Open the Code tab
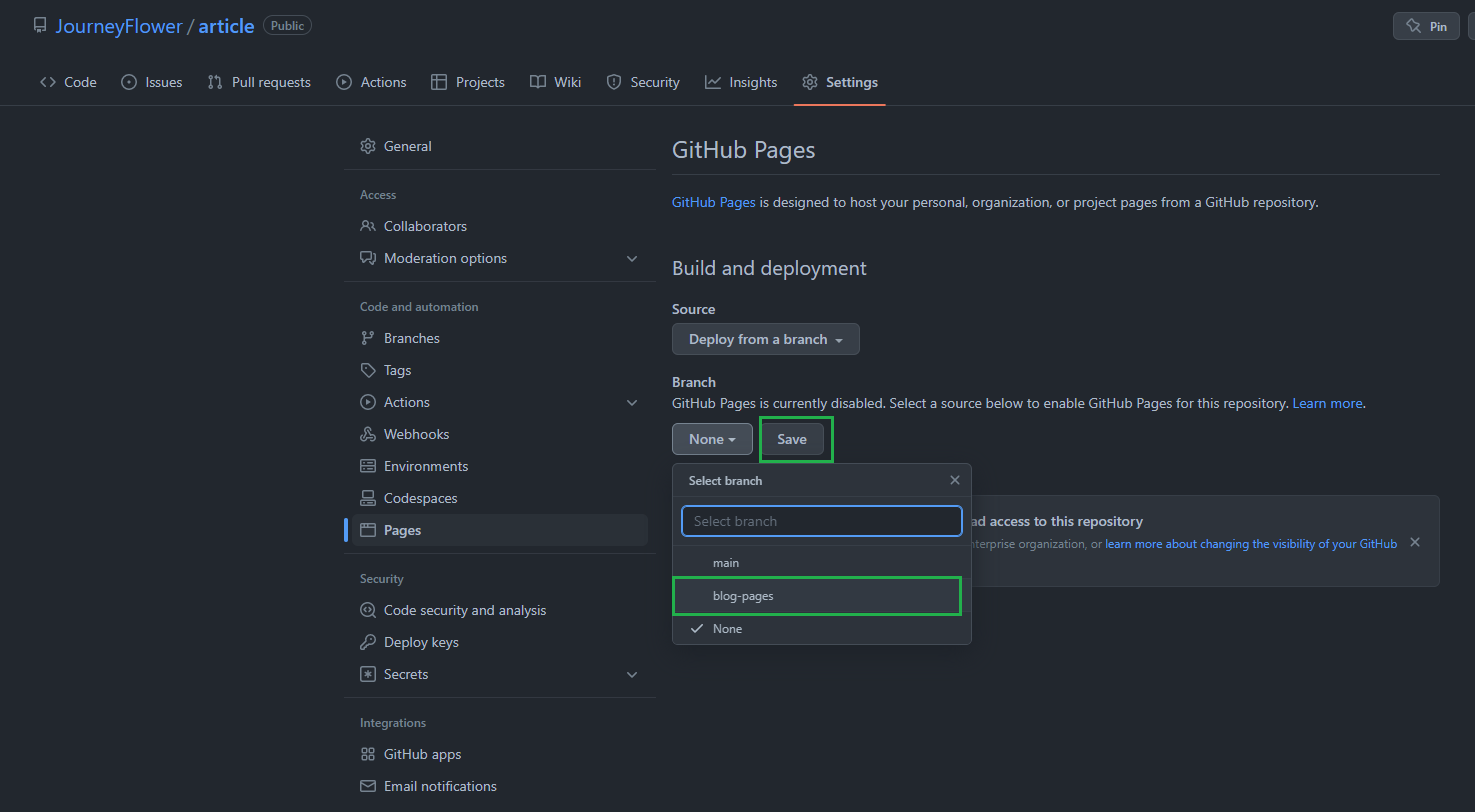This screenshot has width=1475, height=812. click(68, 82)
